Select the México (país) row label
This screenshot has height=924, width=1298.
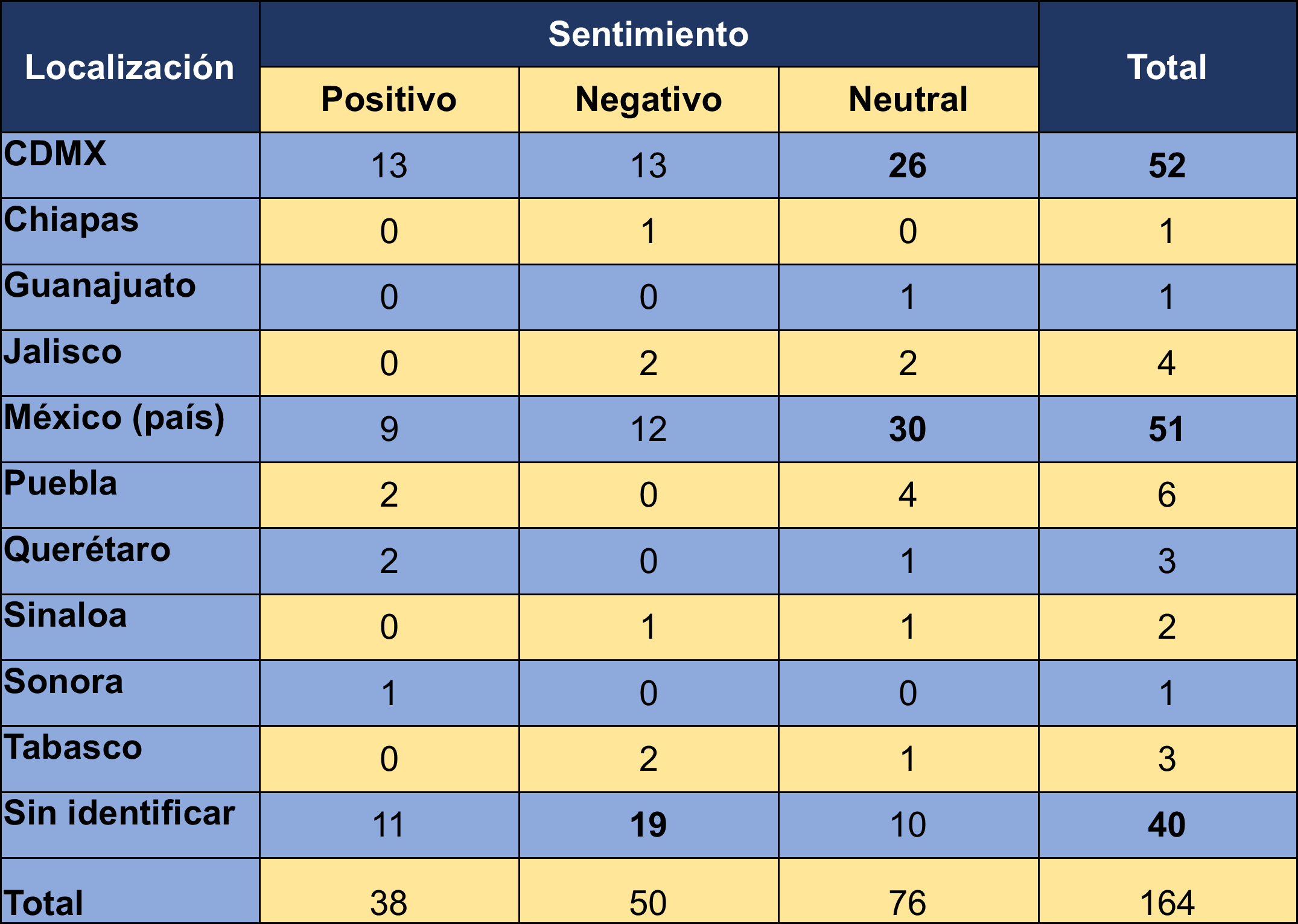[115, 417]
